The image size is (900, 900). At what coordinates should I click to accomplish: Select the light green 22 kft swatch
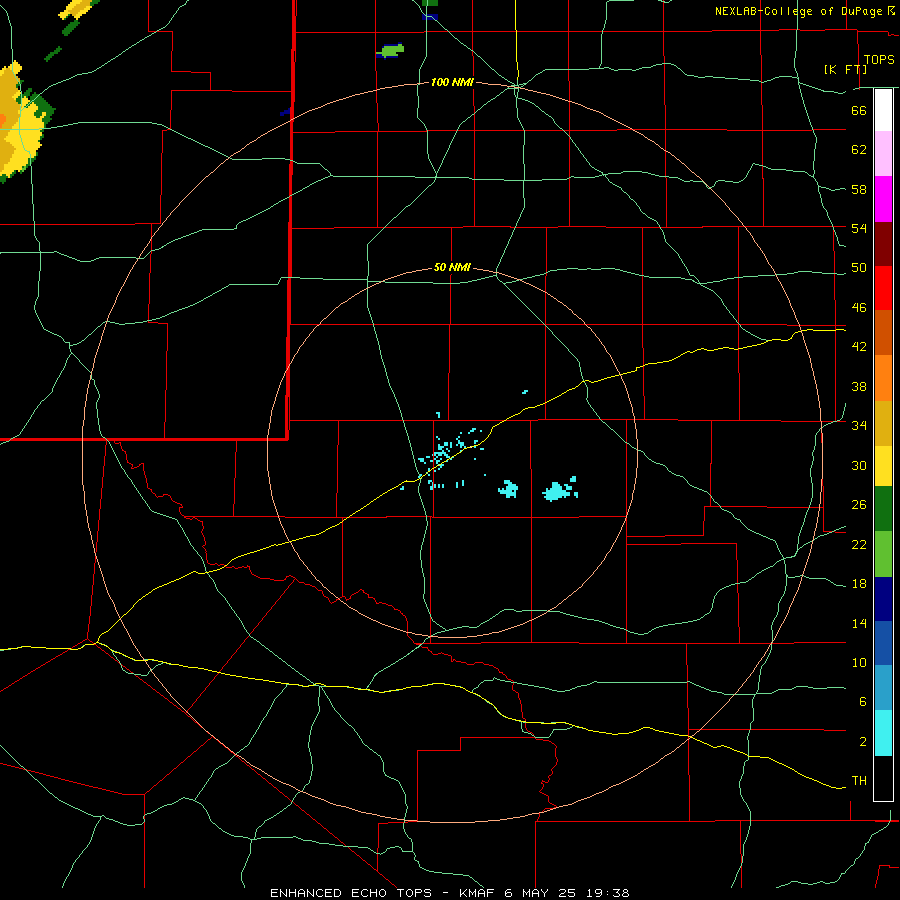tap(883, 554)
